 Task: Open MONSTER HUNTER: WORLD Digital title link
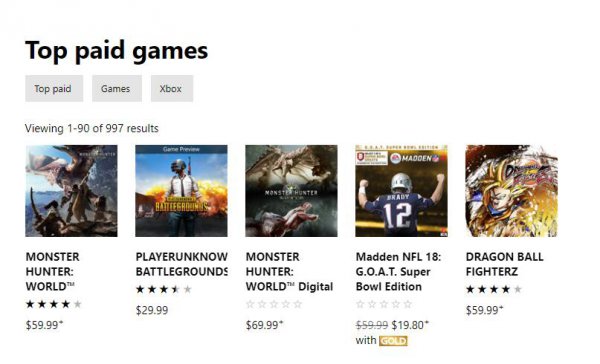coord(289,271)
